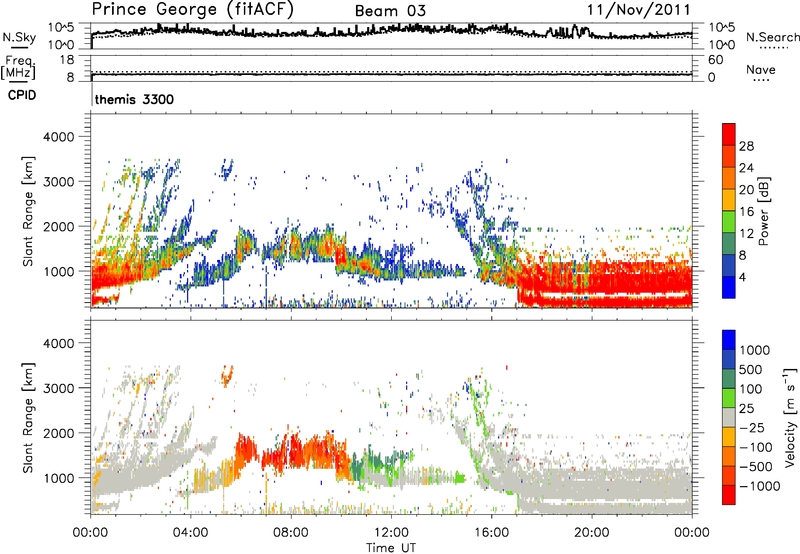This screenshot has width=800, height=554.
Task: Click the "-100" Velocity colorbar label
Action: [756, 447]
